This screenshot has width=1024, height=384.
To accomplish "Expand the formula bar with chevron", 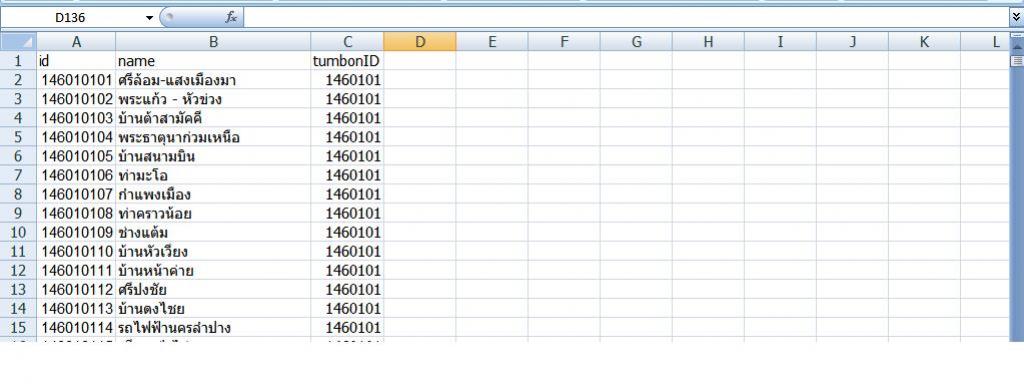I will pyautogui.click(x=1016, y=18).
